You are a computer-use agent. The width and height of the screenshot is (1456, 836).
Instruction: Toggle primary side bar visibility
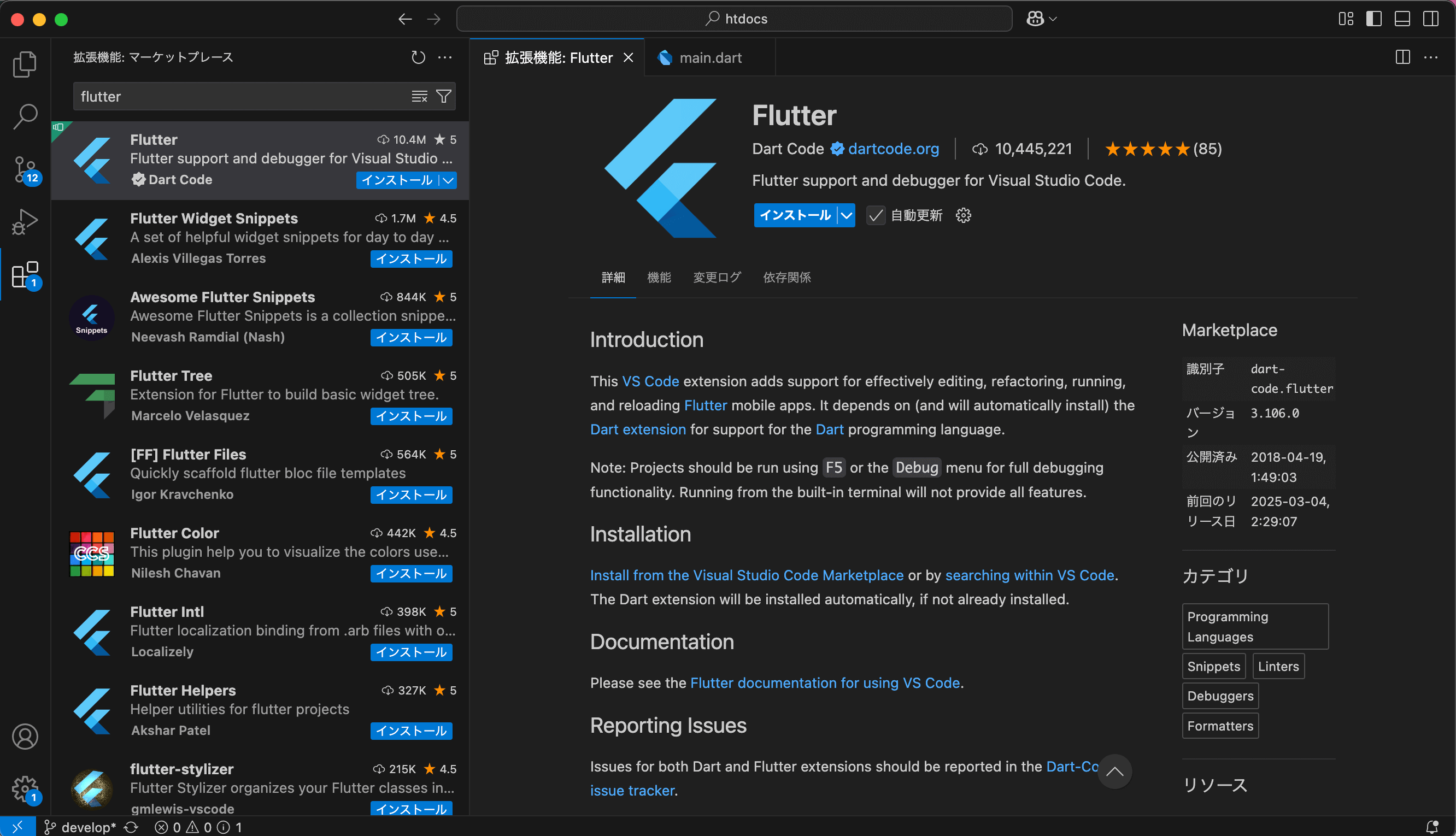[x=1374, y=19]
